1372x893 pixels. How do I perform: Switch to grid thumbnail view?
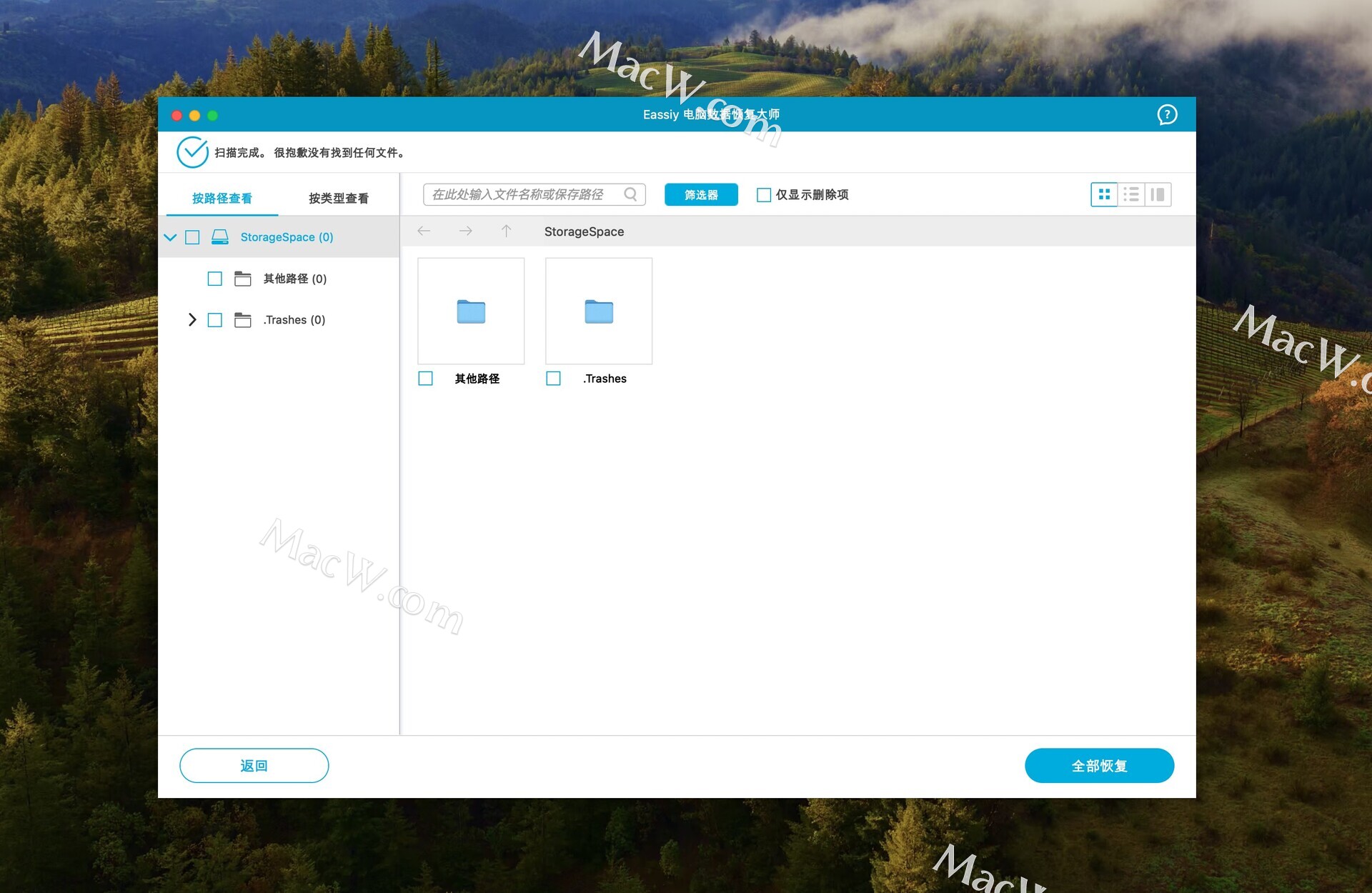[1104, 194]
